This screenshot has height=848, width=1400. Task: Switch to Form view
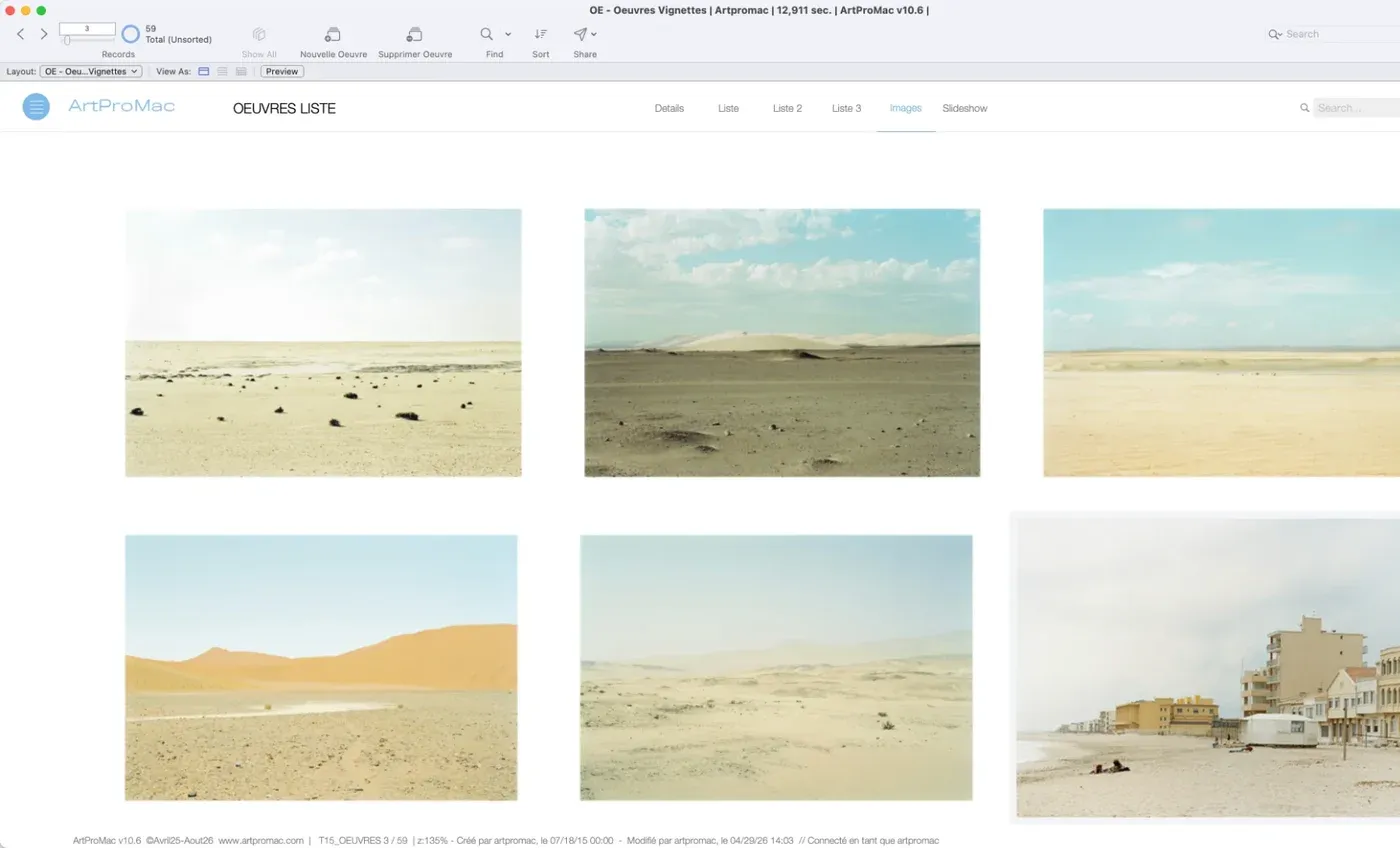[x=204, y=71]
